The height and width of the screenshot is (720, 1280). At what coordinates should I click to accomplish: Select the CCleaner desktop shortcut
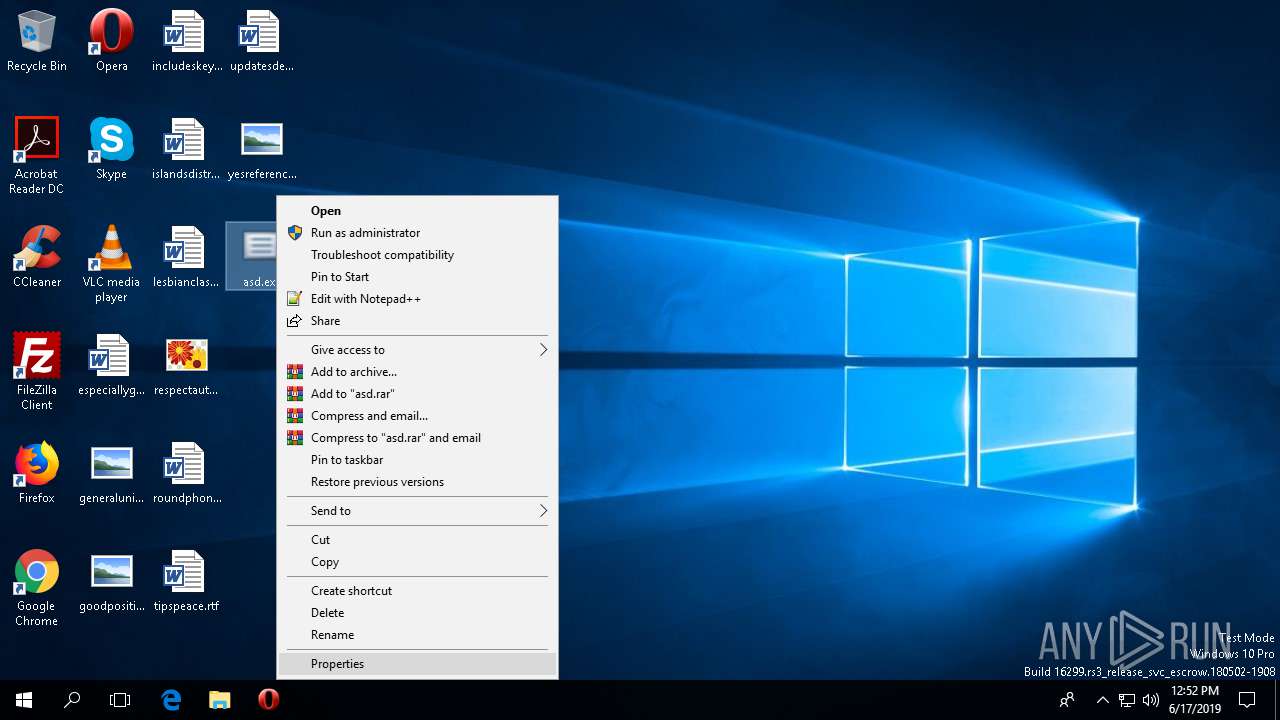(x=37, y=258)
